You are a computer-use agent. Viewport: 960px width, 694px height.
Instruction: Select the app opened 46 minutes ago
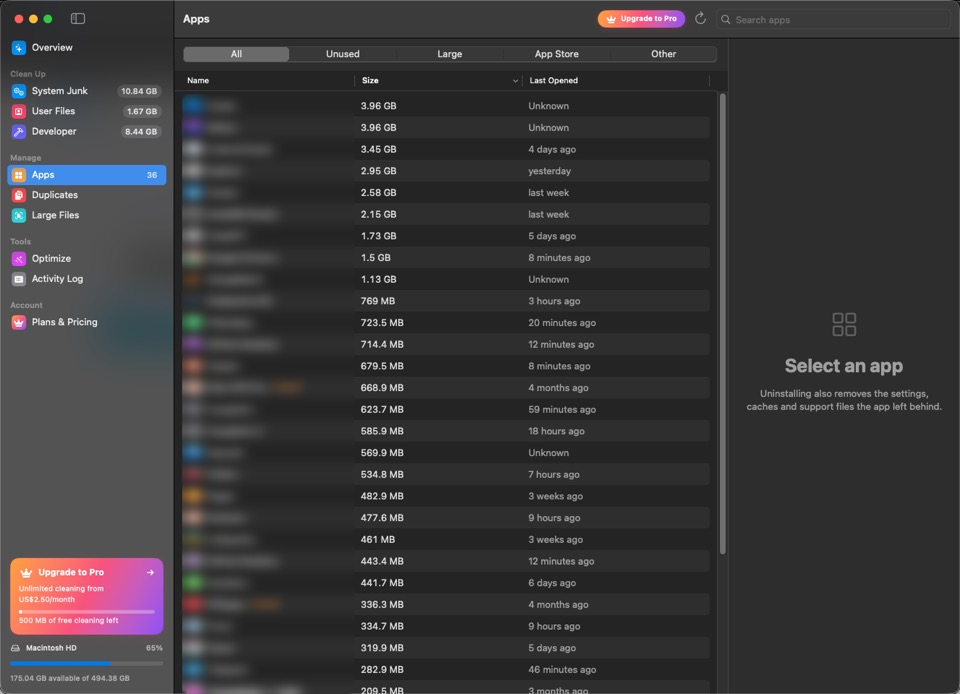point(446,670)
